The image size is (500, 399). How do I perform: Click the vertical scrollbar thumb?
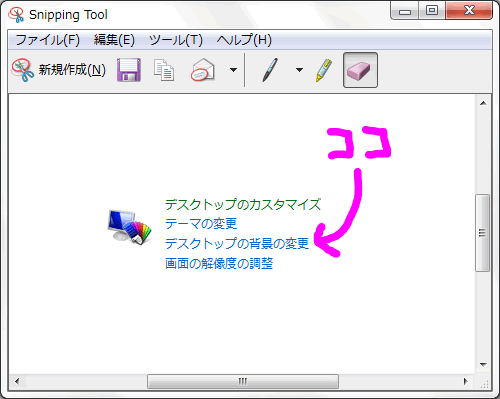482,233
